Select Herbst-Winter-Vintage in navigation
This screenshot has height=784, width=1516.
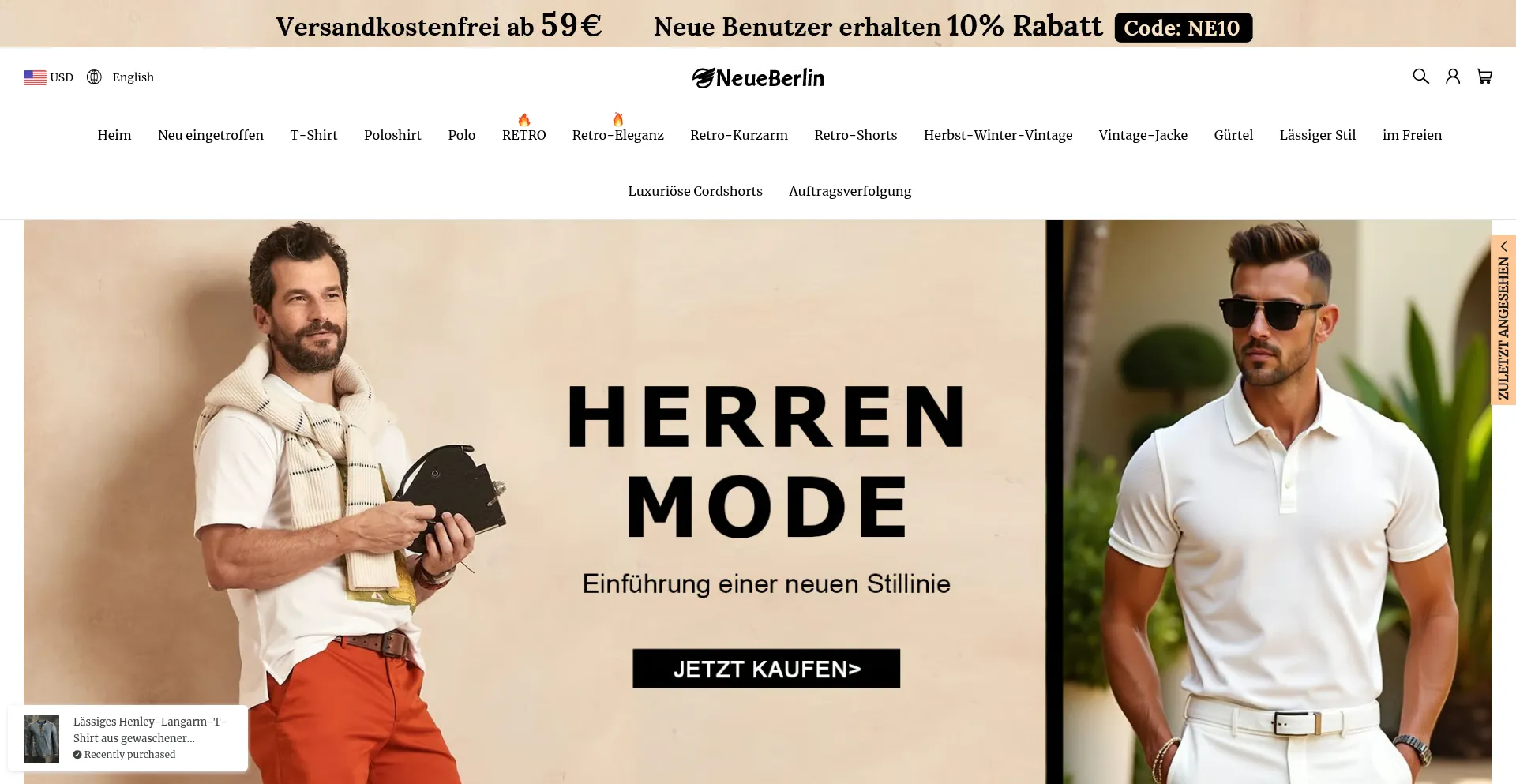[998, 135]
